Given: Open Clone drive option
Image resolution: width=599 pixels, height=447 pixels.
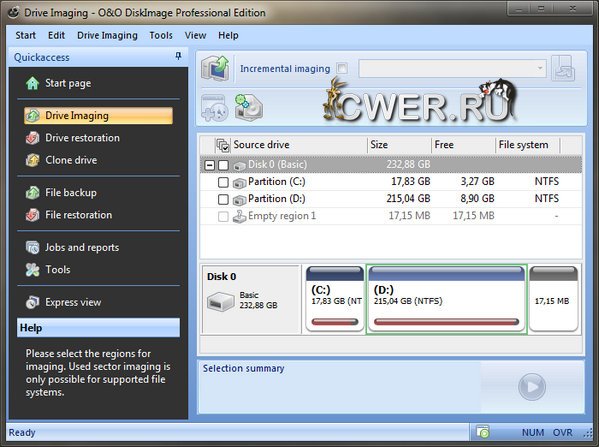Looking at the screenshot, I should pos(61,160).
